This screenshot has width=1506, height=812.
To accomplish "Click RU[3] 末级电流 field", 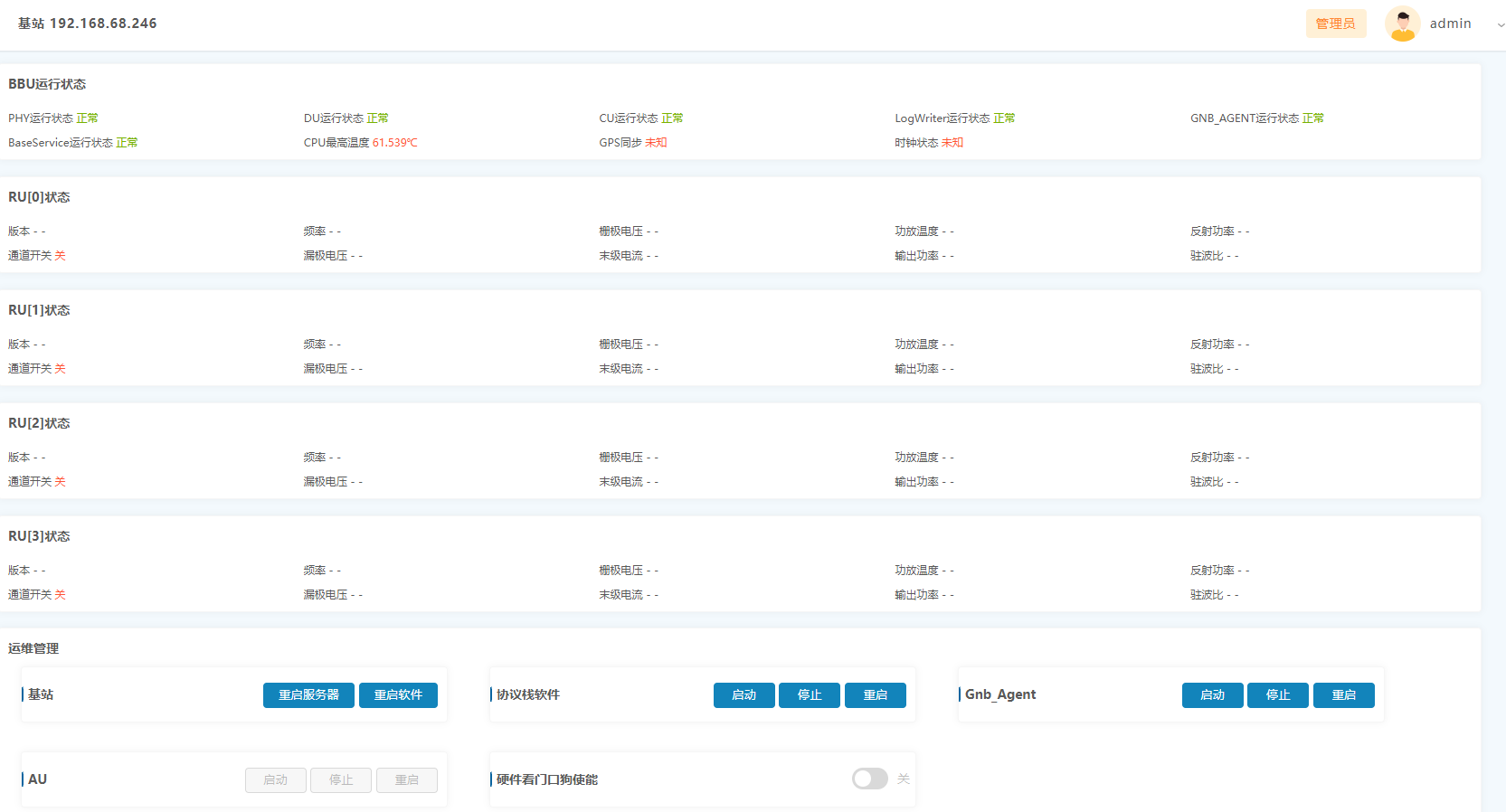I will click(x=629, y=595).
